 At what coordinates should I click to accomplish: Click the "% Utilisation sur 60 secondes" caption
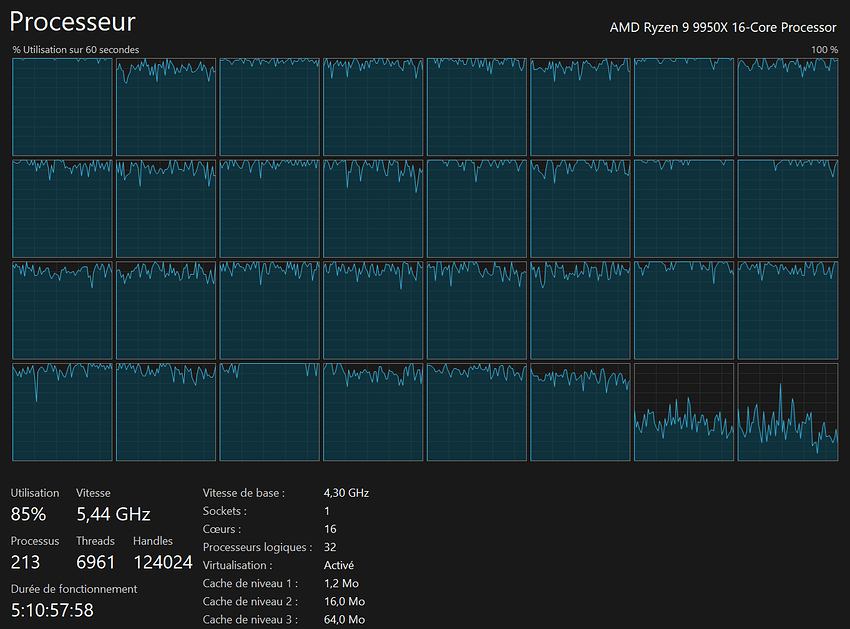(76, 49)
